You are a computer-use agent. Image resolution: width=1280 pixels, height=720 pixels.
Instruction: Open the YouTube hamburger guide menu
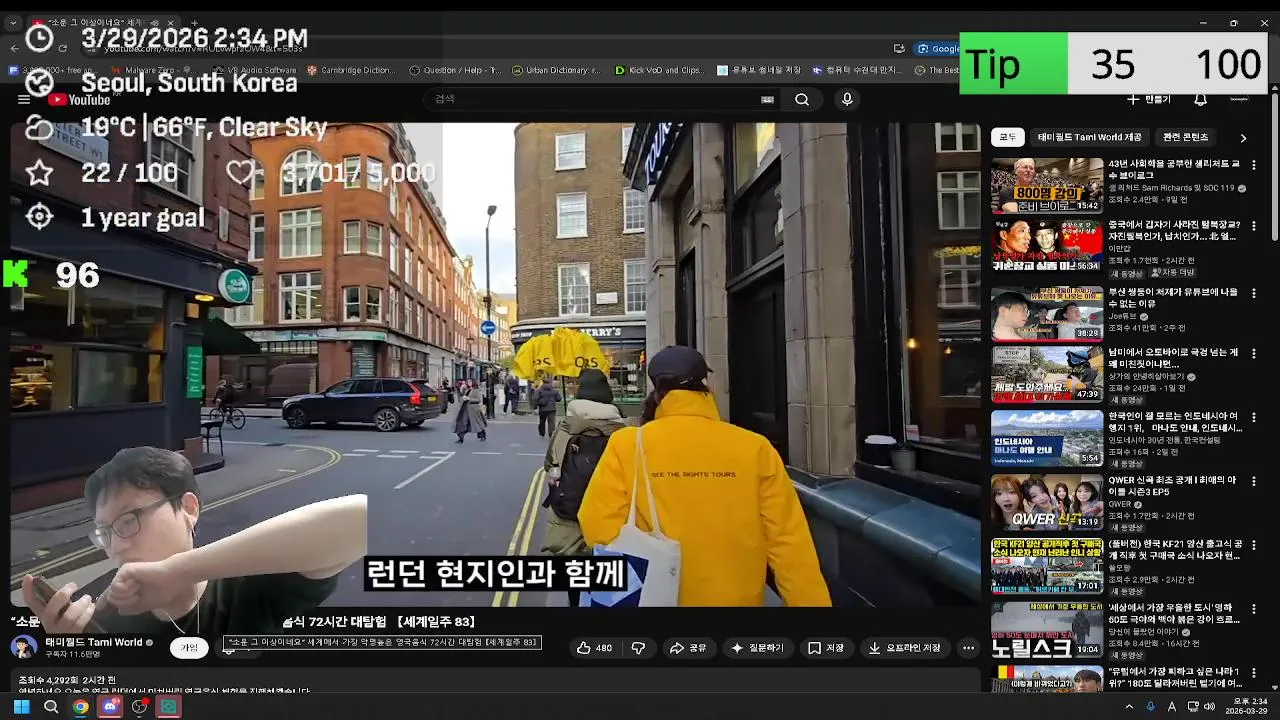24,99
